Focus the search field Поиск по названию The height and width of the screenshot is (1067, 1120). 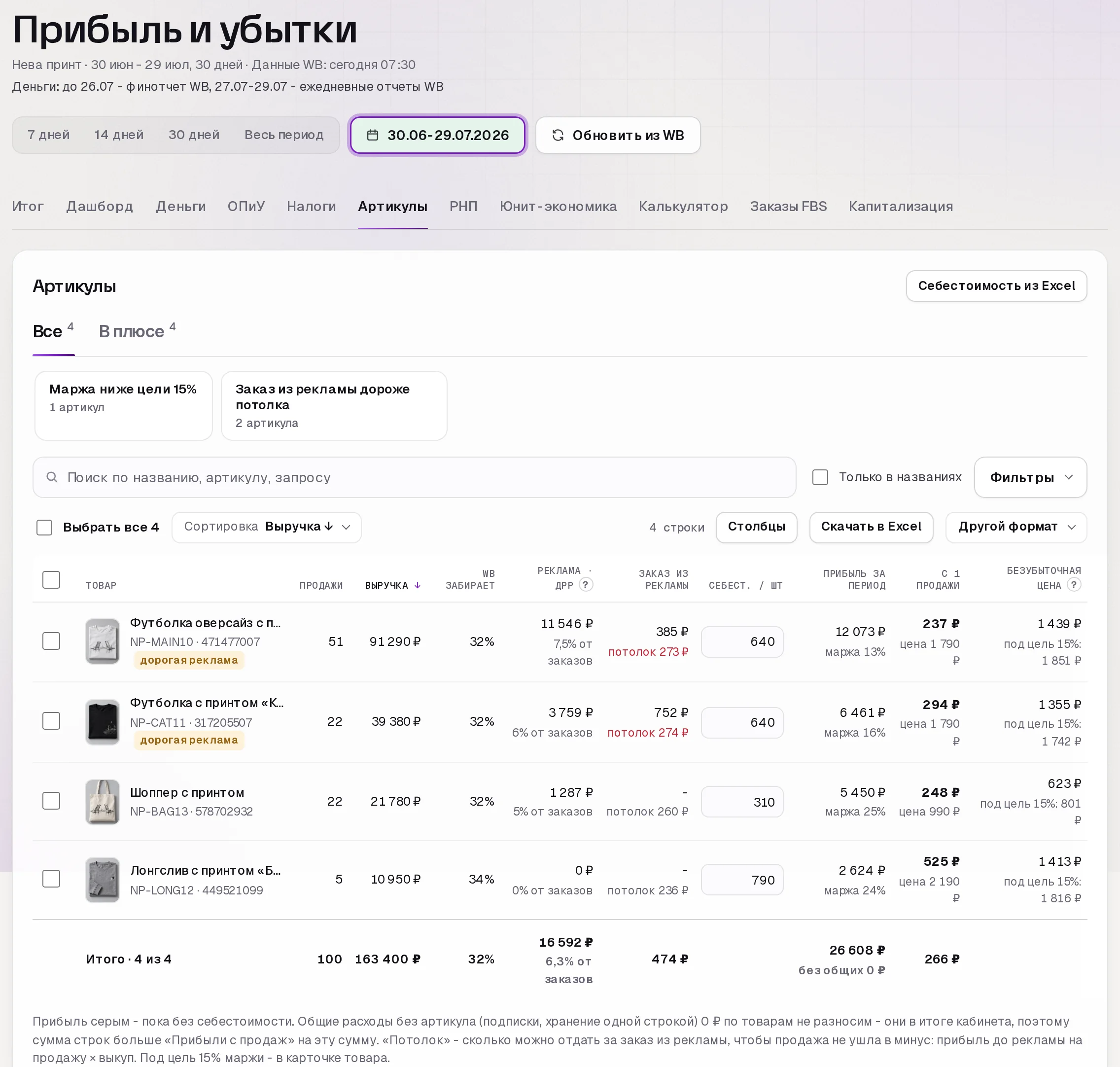[415, 477]
